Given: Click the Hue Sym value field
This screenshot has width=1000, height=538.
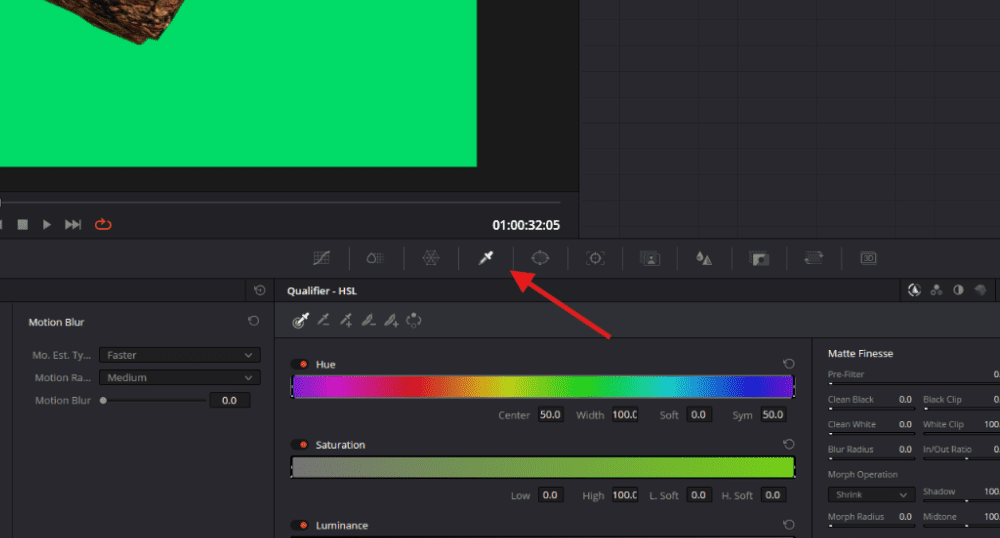Looking at the screenshot, I should click(773, 415).
